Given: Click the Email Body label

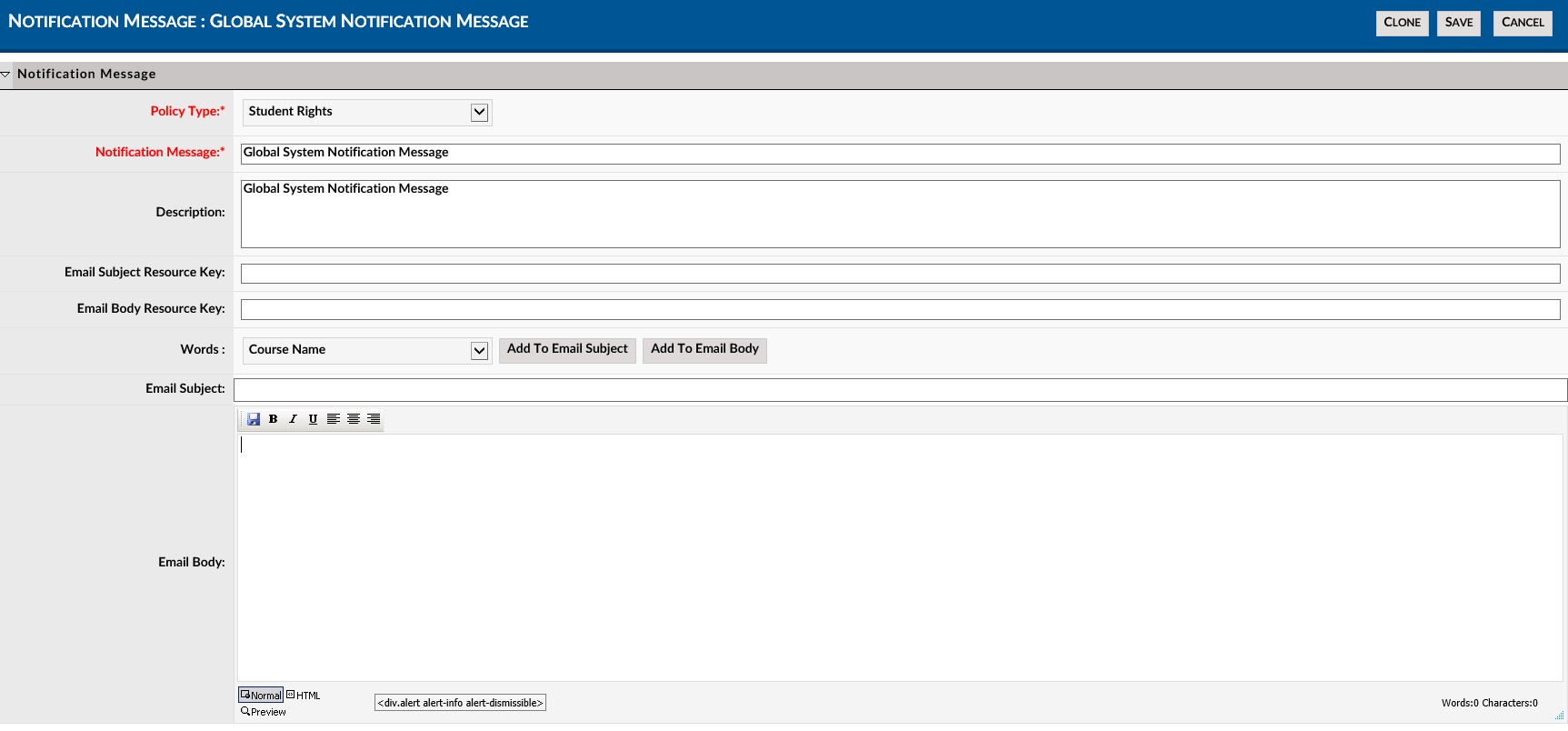Looking at the screenshot, I should pyautogui.click(x=192, y=562).
